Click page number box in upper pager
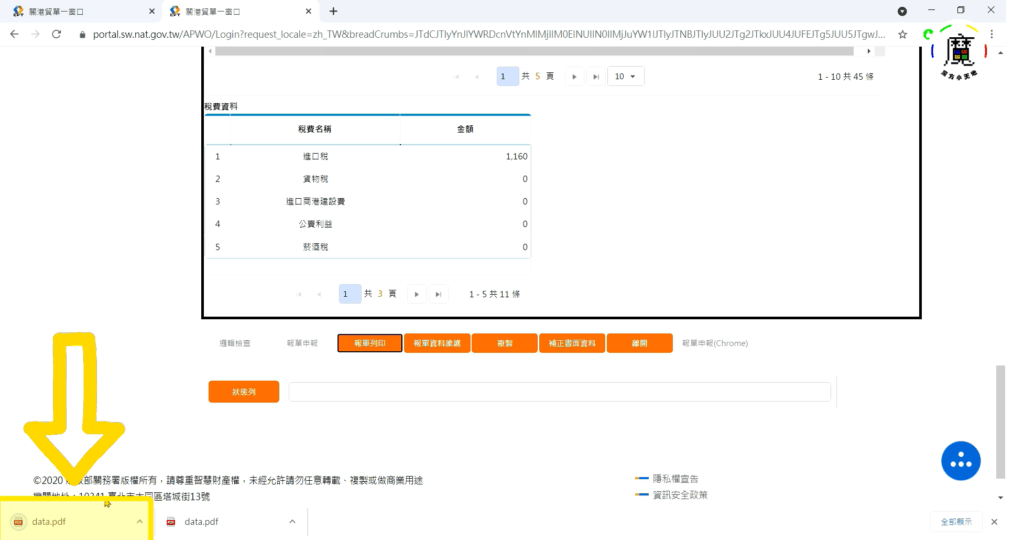 pyautogui.click(x=507, y=76)
